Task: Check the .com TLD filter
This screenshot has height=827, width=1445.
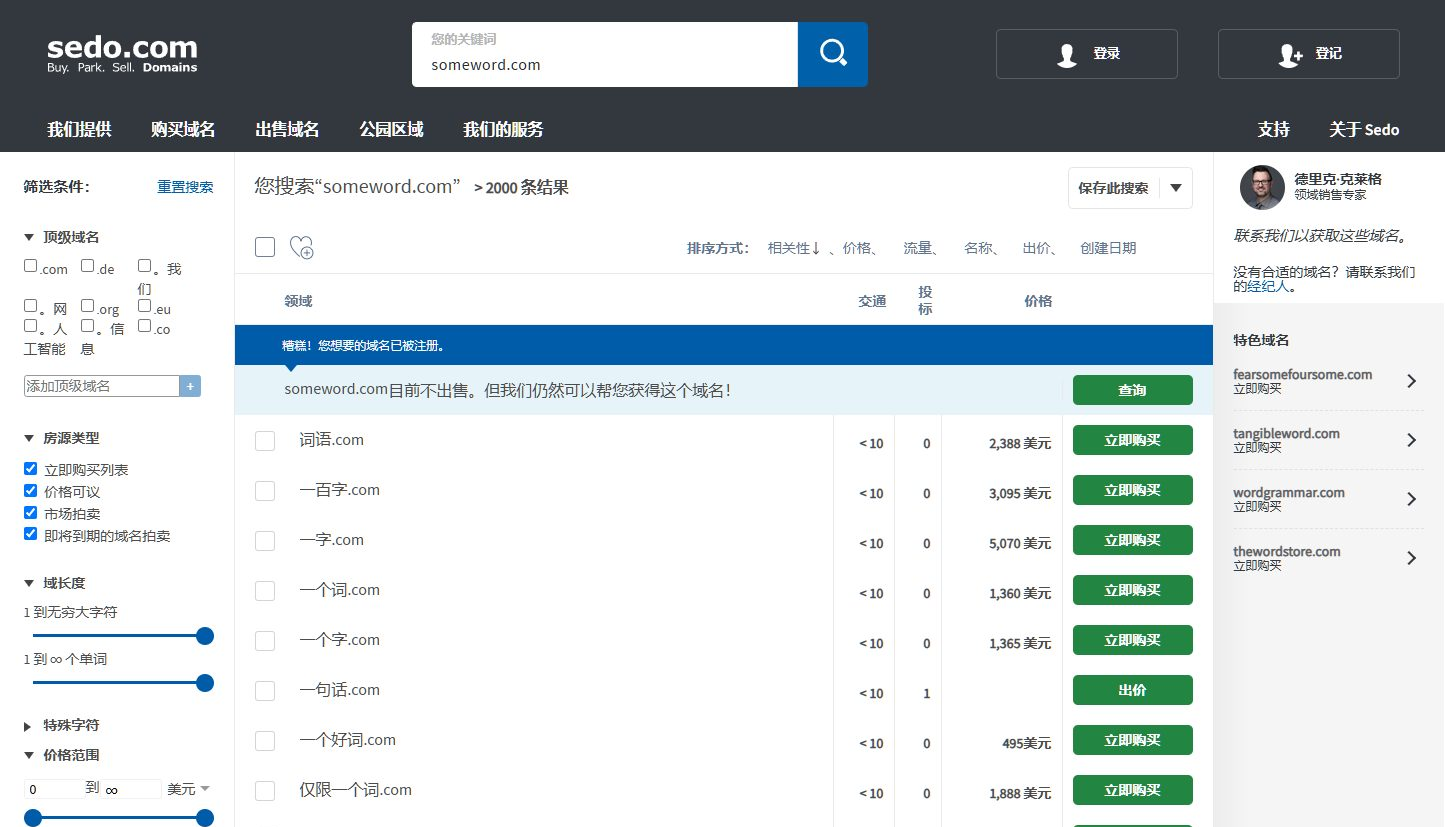Action: click(31, 266)
